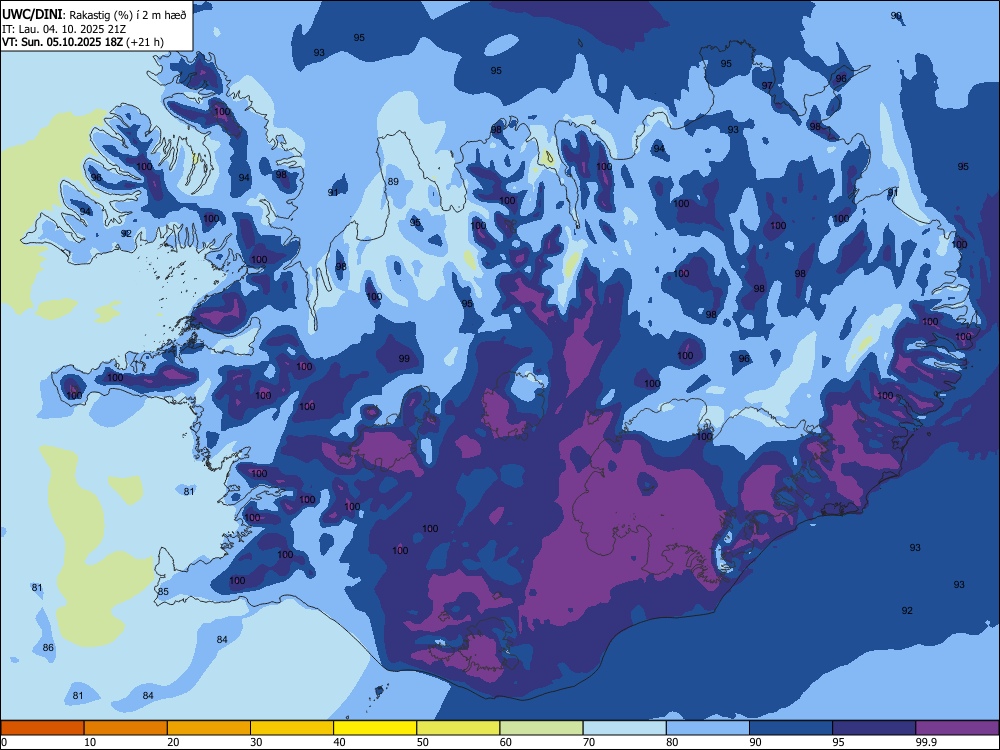Click the 20–30% light orange legend swatch
The height and width of the screenshot is (750, 1000).
(209, 728)
